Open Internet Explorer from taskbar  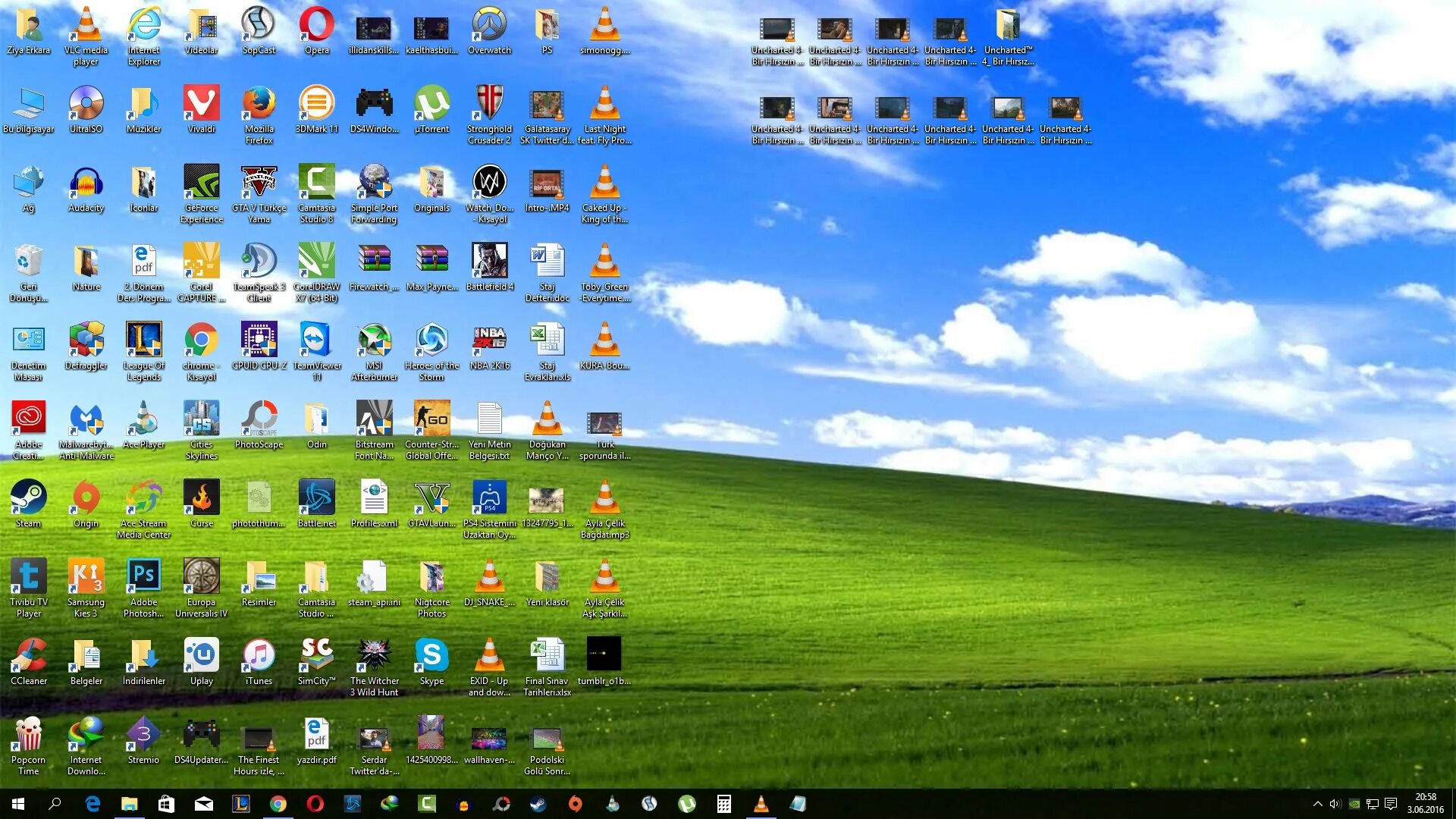point(93,803)
